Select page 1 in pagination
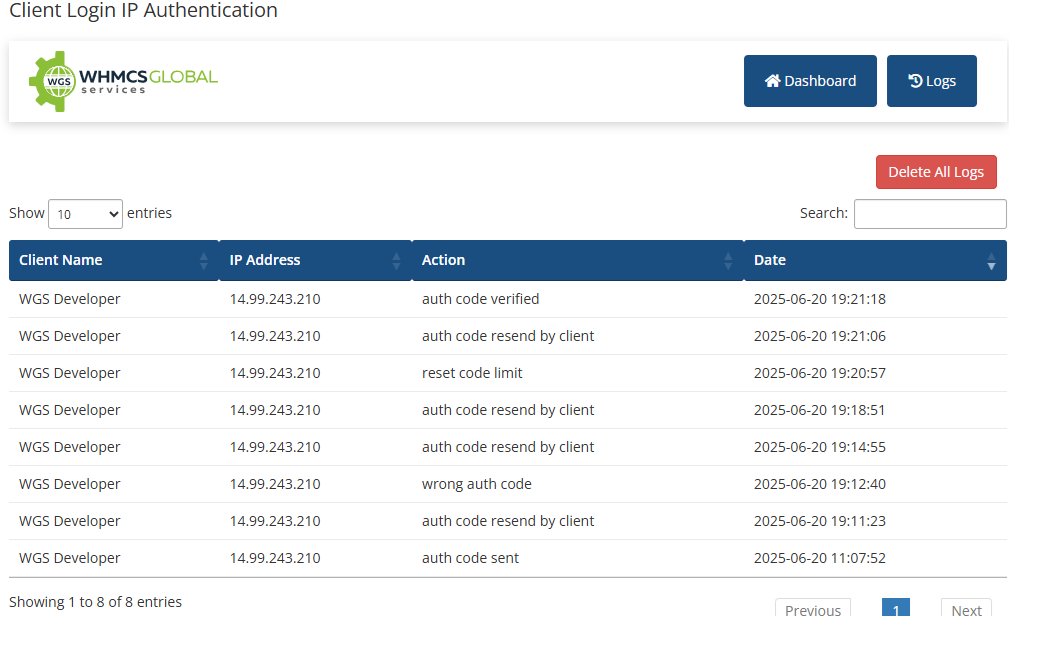The width and height of the screenshot is (1056, 659). pos(896,609)
